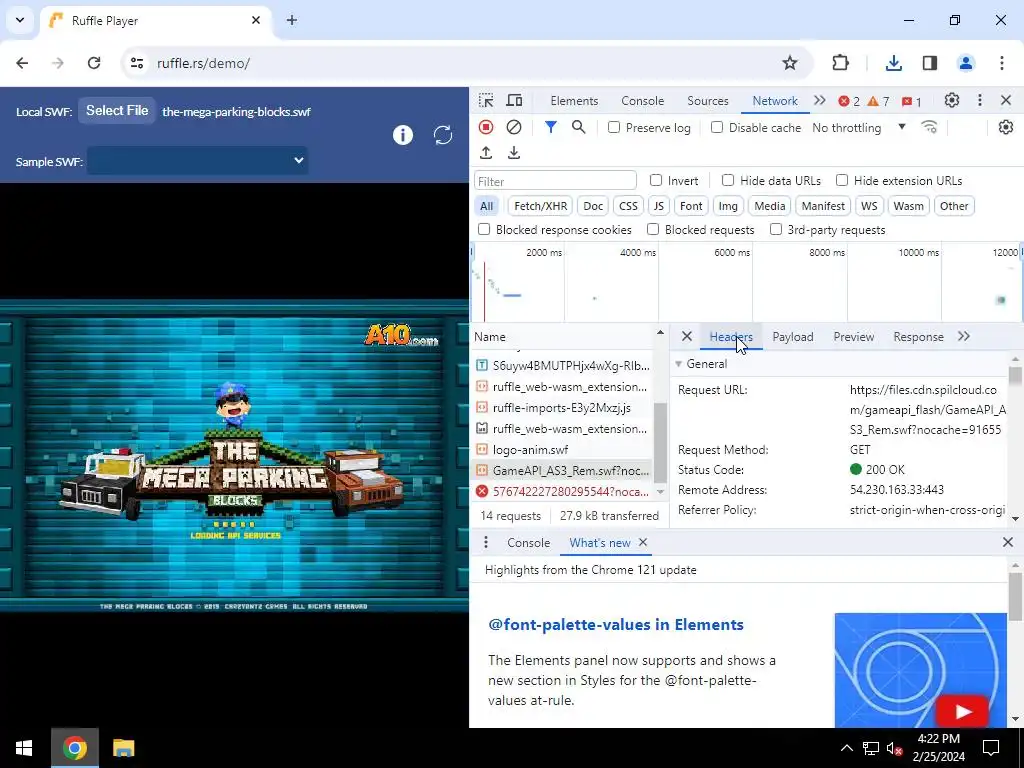Open the Sample SWF dropdown

(197, 161)
